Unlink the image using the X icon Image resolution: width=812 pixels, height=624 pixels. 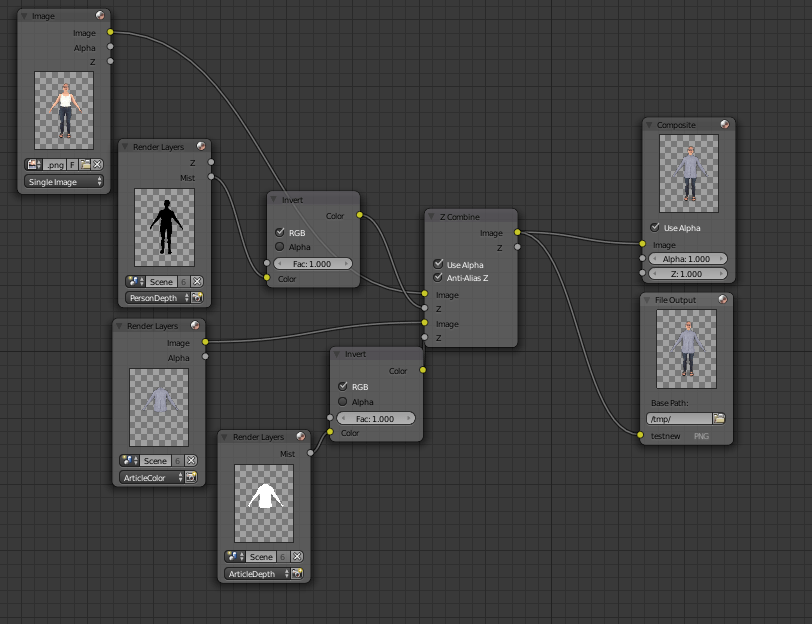[x=98, y=163]
